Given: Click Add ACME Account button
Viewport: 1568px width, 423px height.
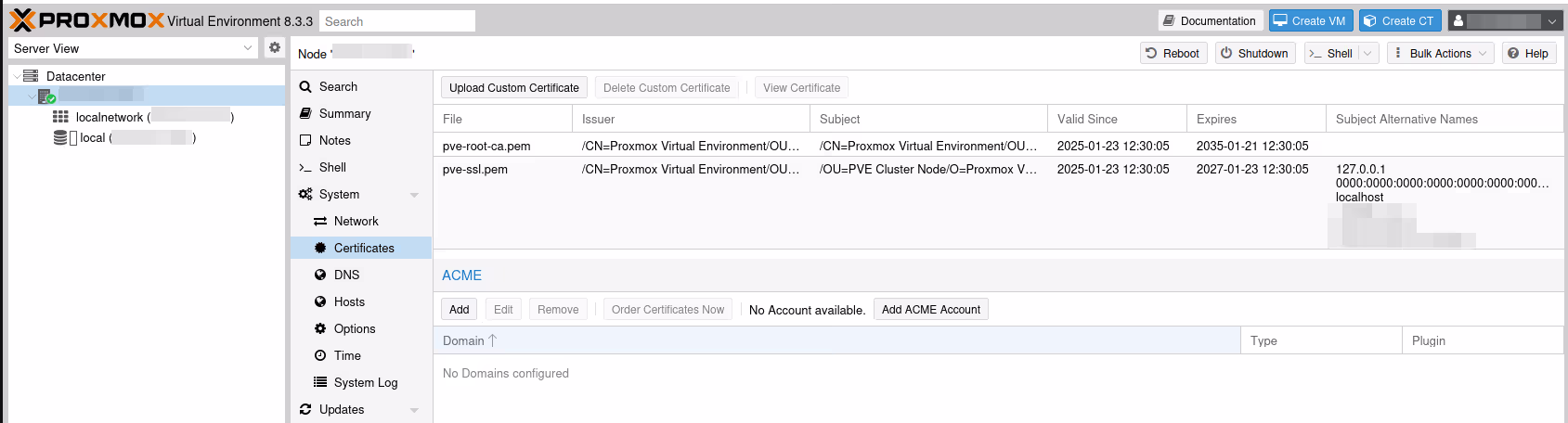Looking at the screenshot, I should [930, 310].
